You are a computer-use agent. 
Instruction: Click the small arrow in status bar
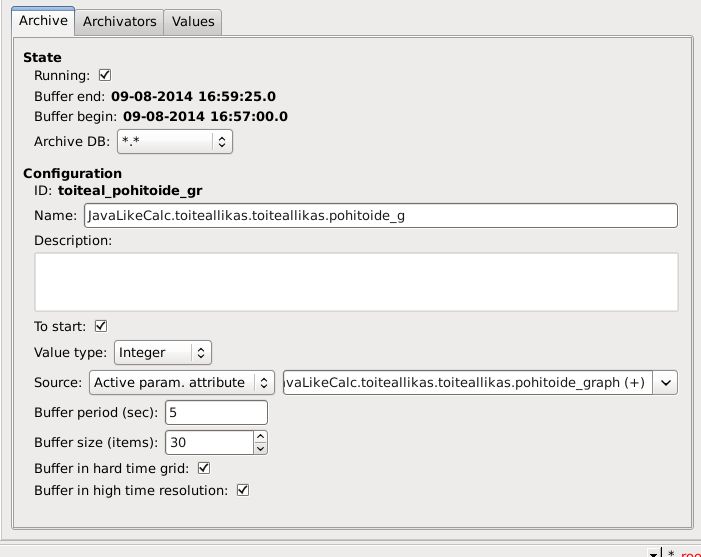(x=653, y=553)
